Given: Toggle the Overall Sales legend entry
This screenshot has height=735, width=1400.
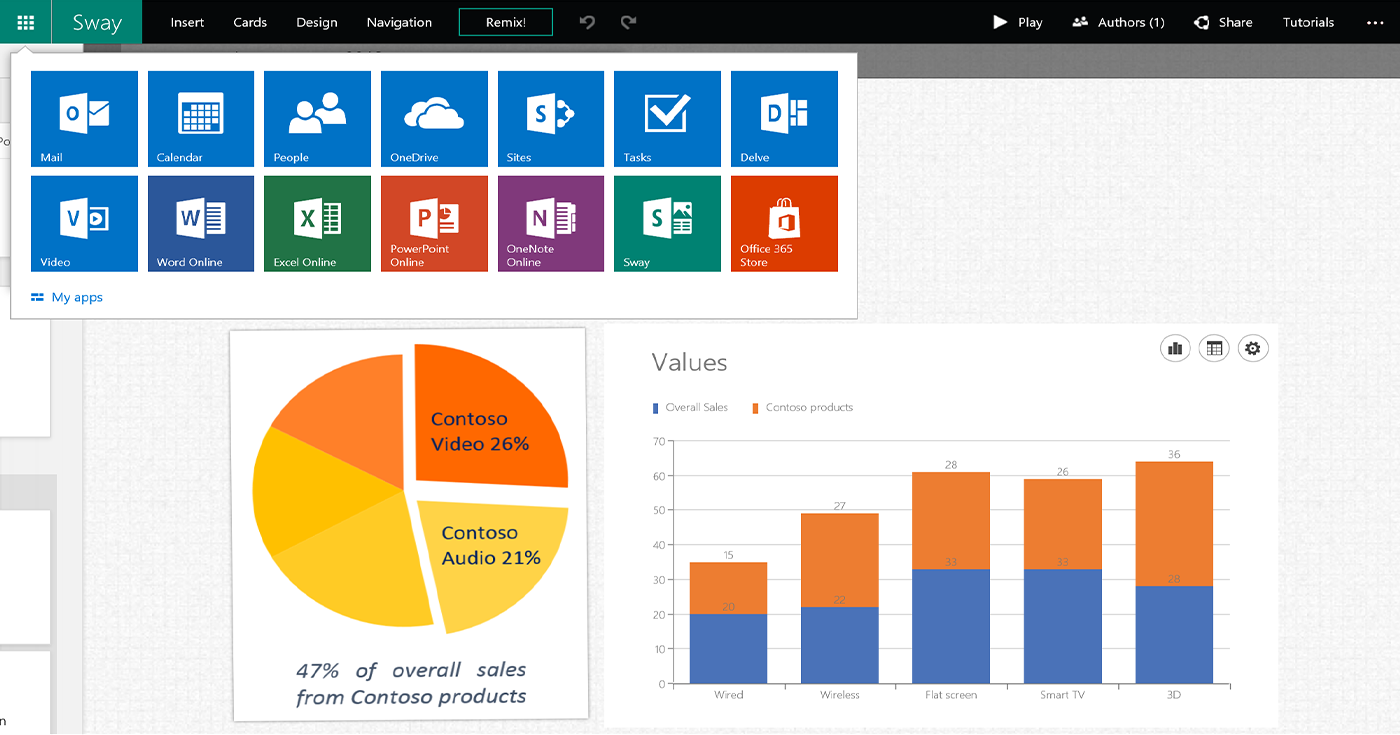Looking at the screenshot, I should coord(690,407).
